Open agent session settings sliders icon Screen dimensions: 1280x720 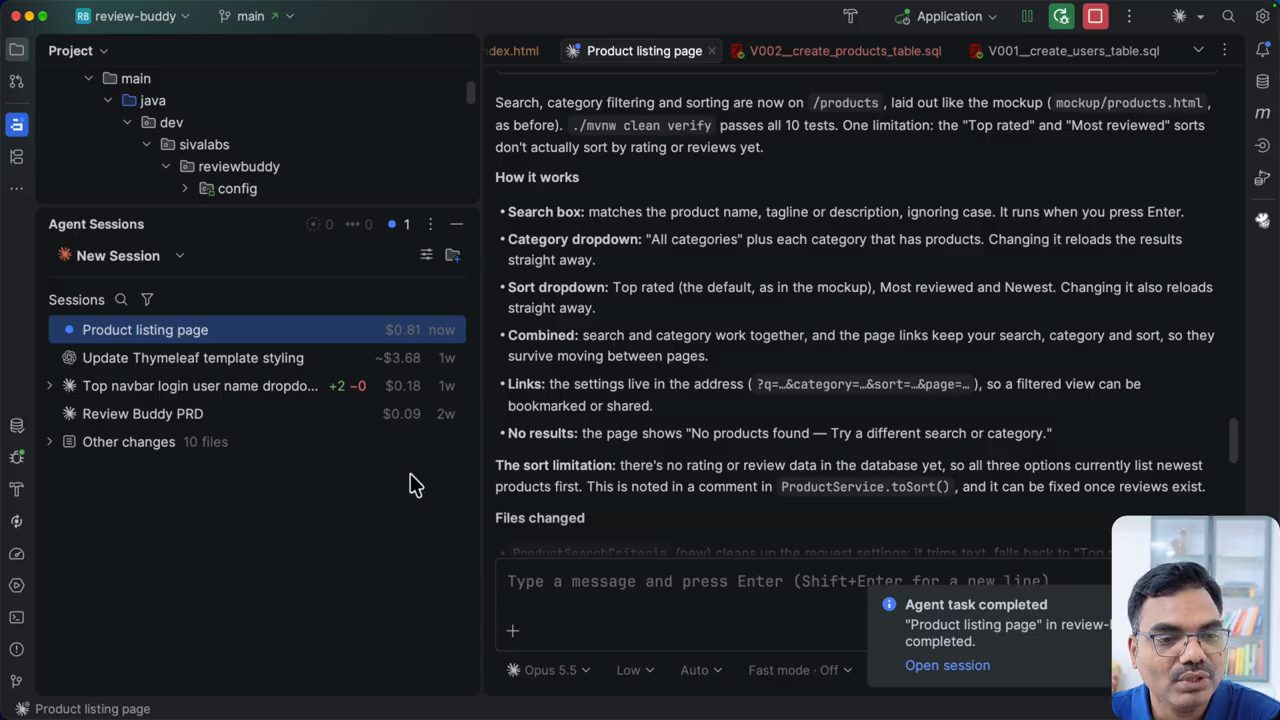pyautogui.click(x=426, y=255)
